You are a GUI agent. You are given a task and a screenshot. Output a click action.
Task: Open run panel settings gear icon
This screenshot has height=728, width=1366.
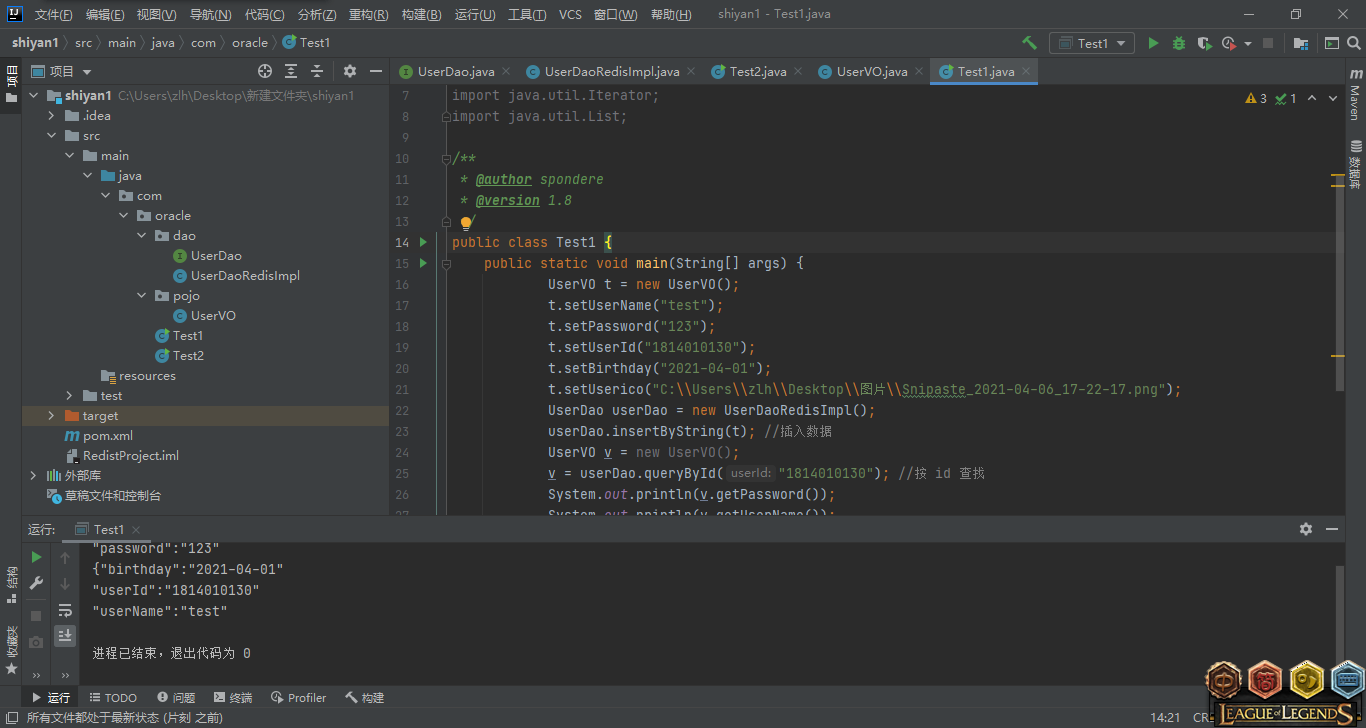click(1305, 529)
